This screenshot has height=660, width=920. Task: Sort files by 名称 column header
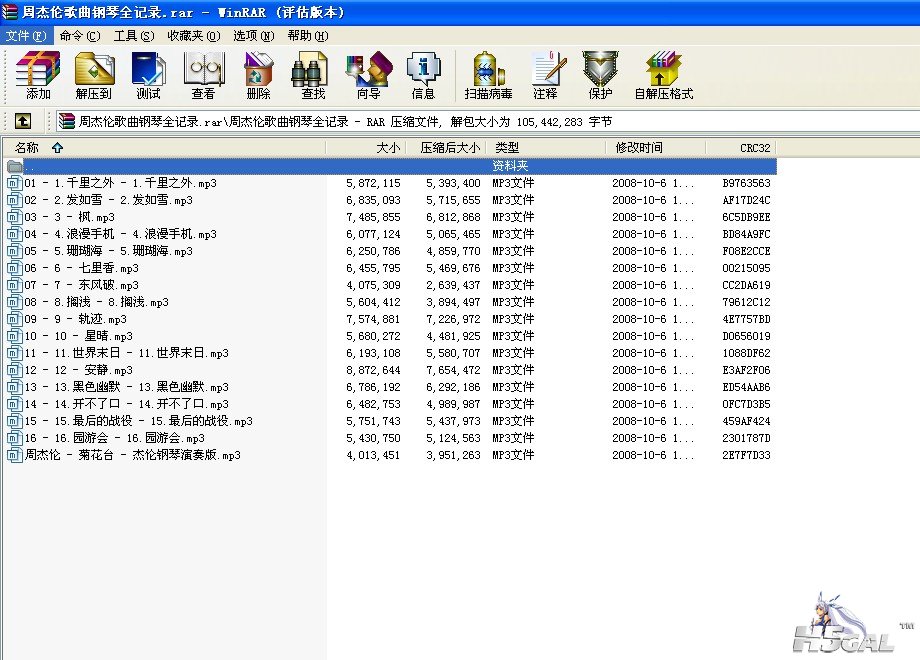(27, 147)
